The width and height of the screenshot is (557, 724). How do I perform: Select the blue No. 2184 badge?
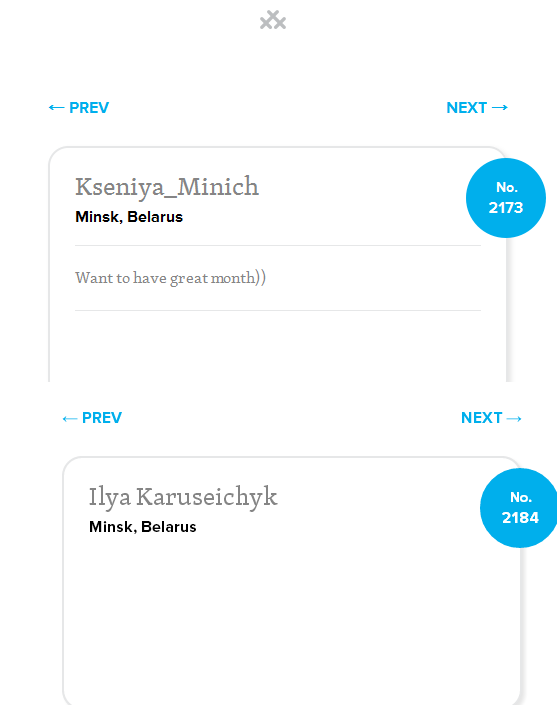519,508
